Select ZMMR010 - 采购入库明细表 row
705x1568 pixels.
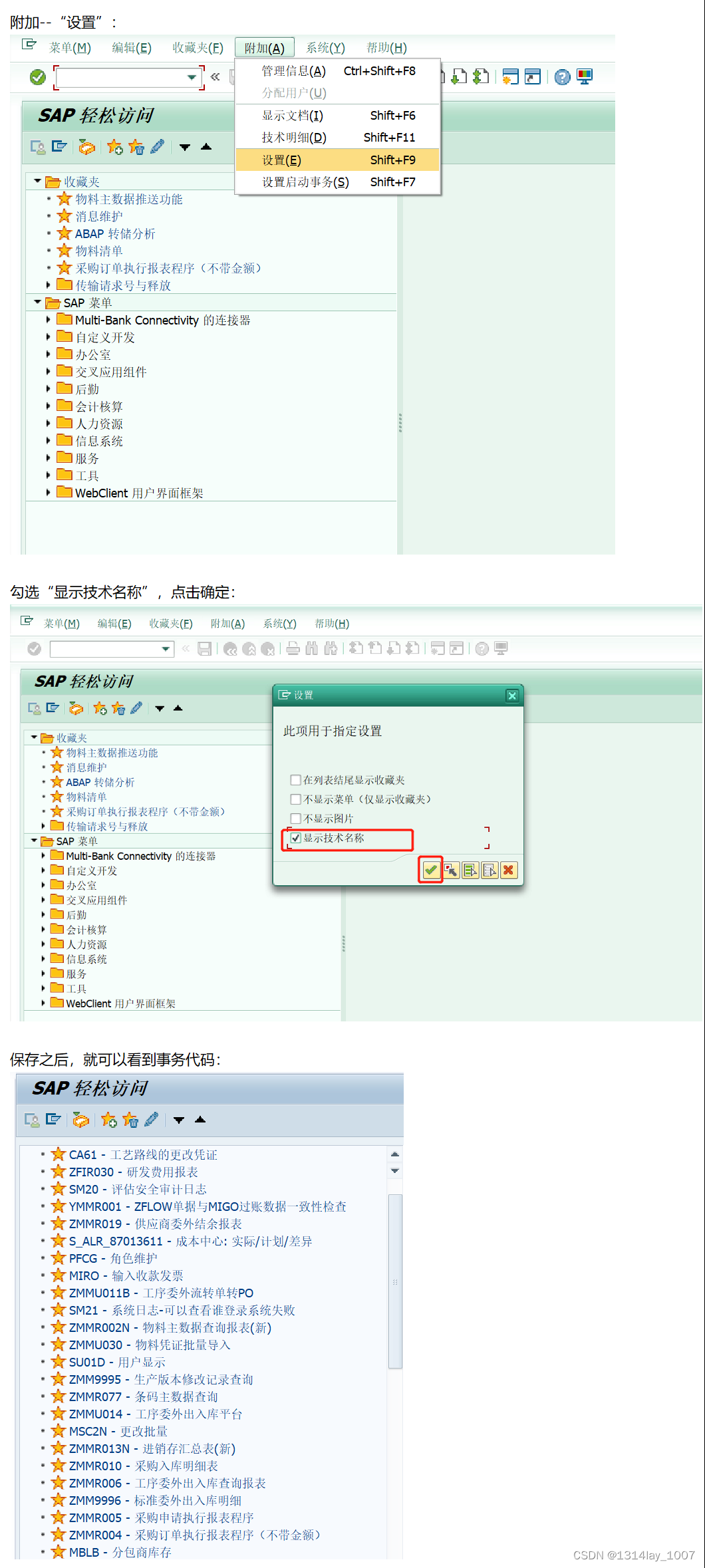pos(144,1466)
